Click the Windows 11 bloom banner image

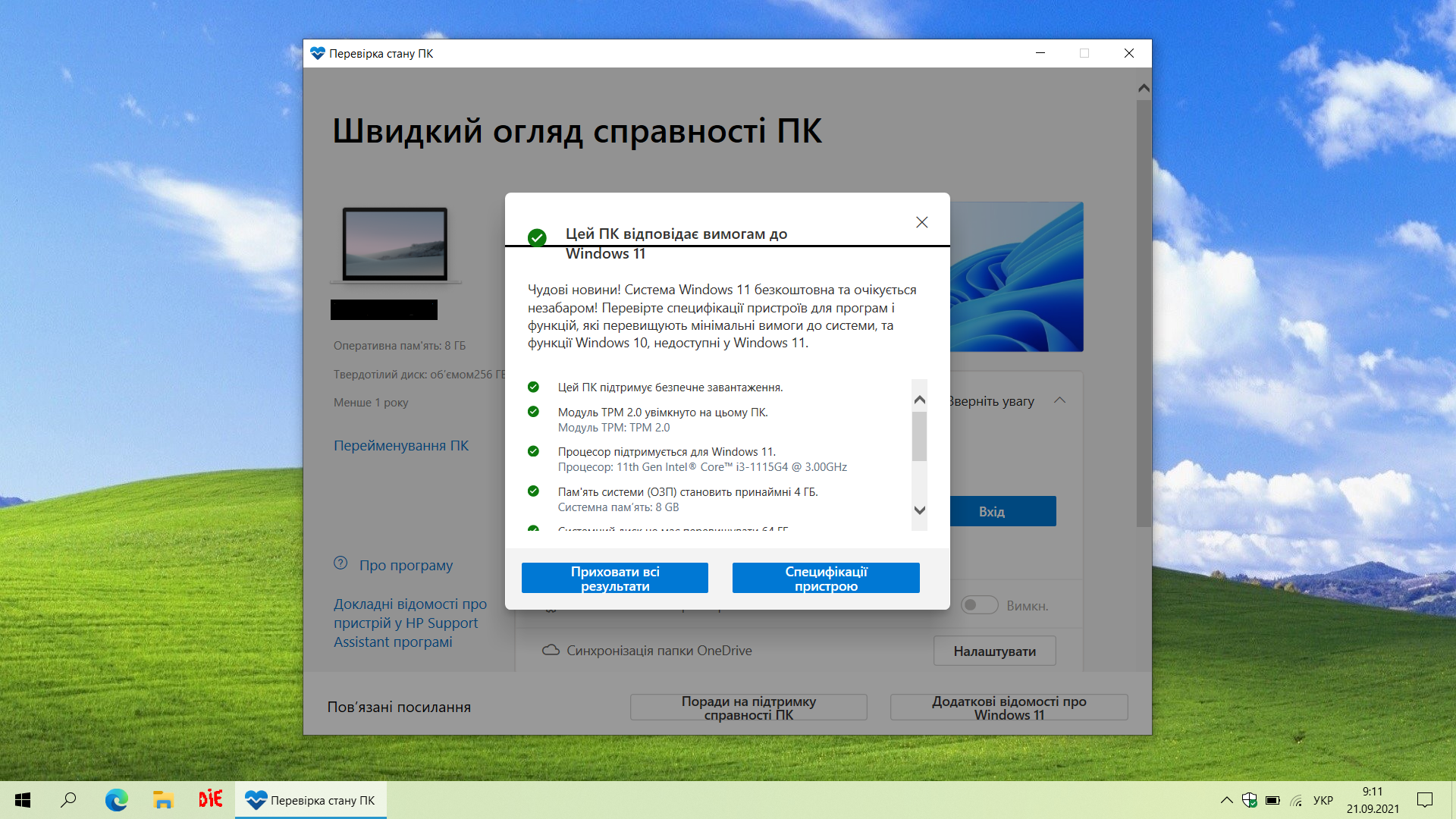point(1016,277)
